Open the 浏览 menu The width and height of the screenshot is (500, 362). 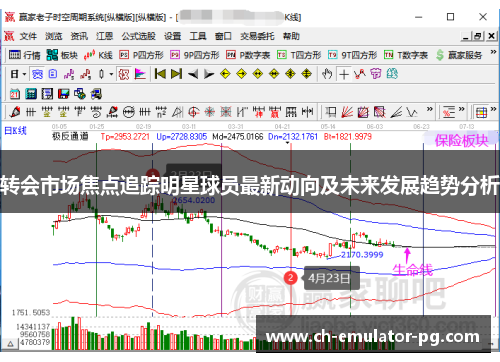point(54,36)
